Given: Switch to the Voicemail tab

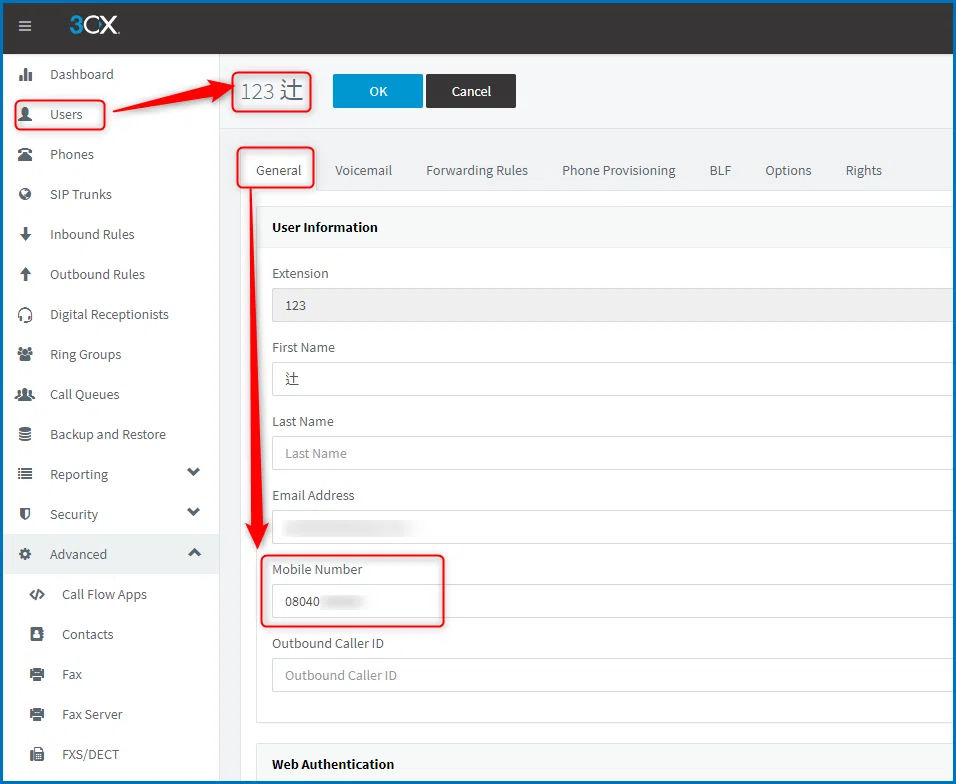Looking at the screenshot, I should click(363, 171).
